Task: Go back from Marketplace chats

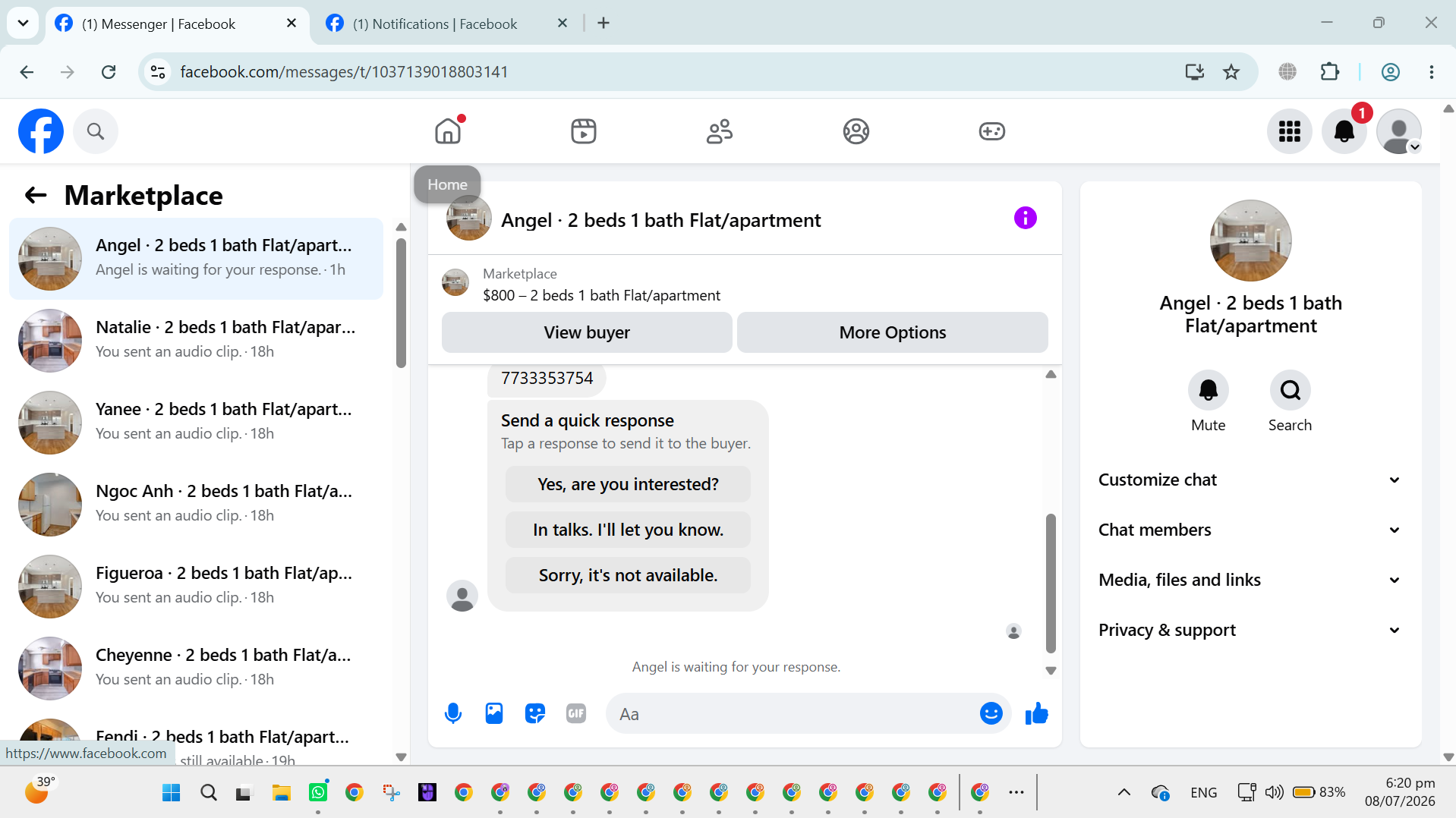Action: click(x=36, y=195)
